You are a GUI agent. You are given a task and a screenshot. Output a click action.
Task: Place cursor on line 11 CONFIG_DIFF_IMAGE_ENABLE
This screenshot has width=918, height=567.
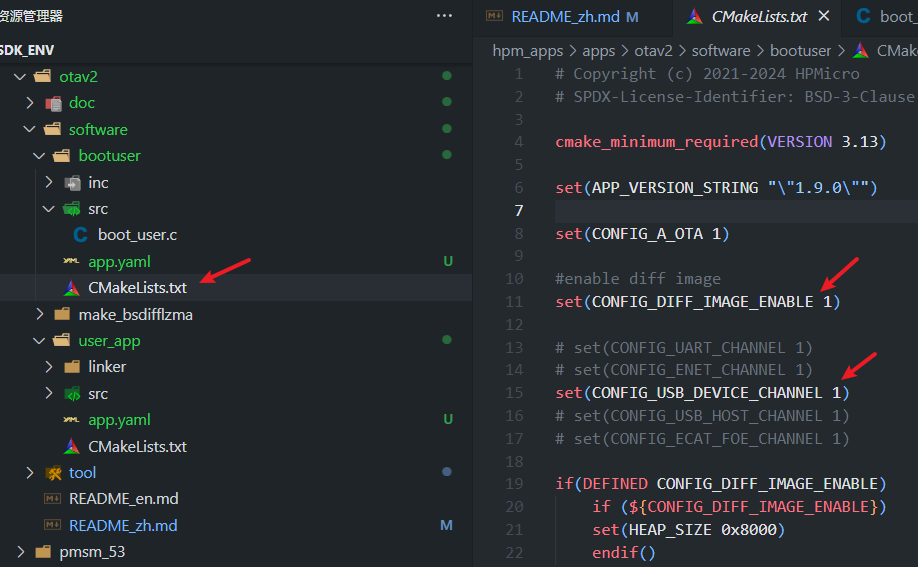coord(702,302)
